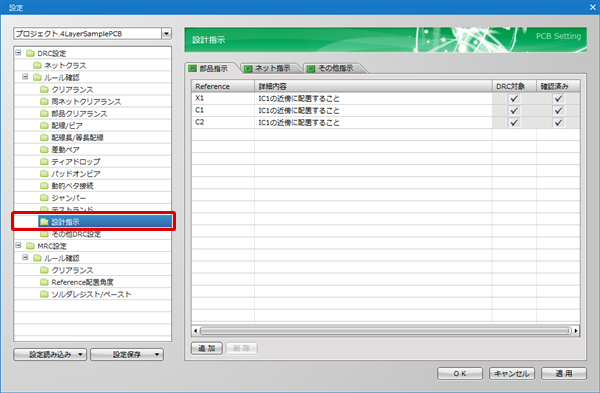Select the C1 reference cell
The width and height of the screenshot is (600, 393).
point(223,111)
